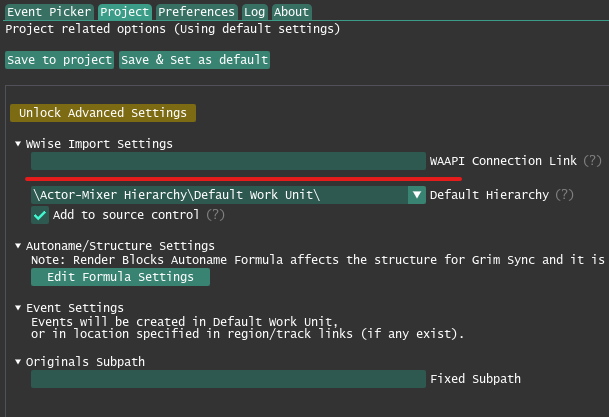The width and height of the screenshot is (609, 417).
Task: Collapse the Event Settings section
Action: tap(18, 308)
